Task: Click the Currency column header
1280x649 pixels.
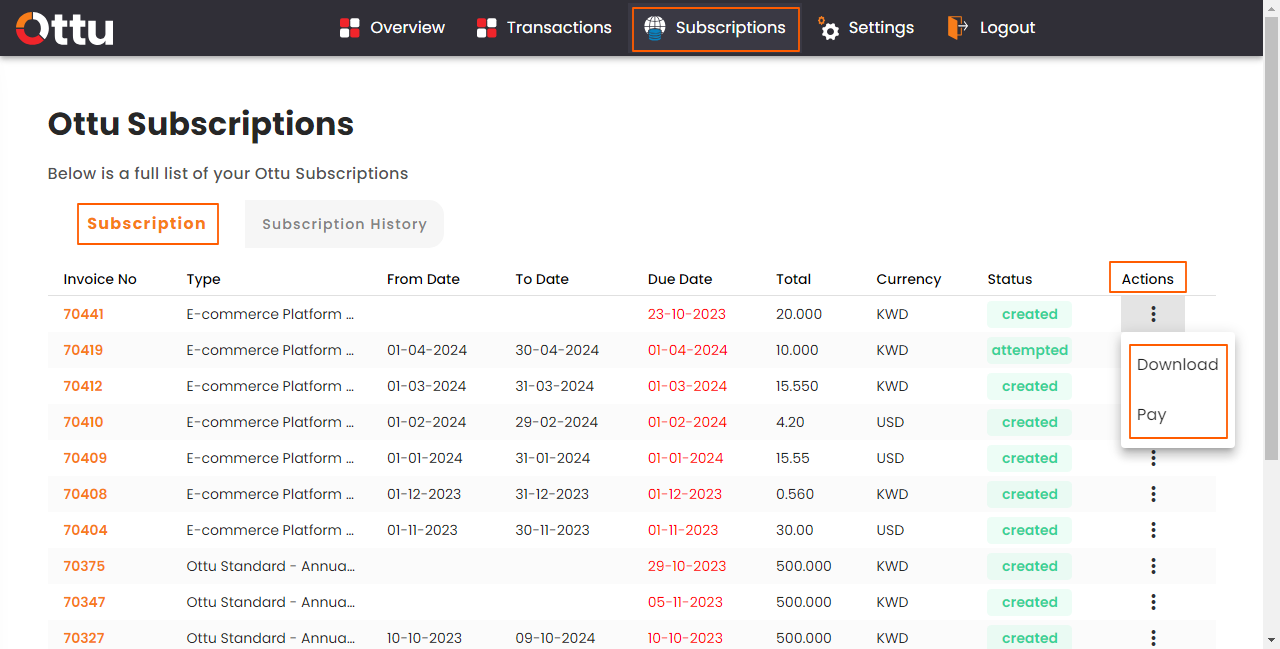Action: 909,279
